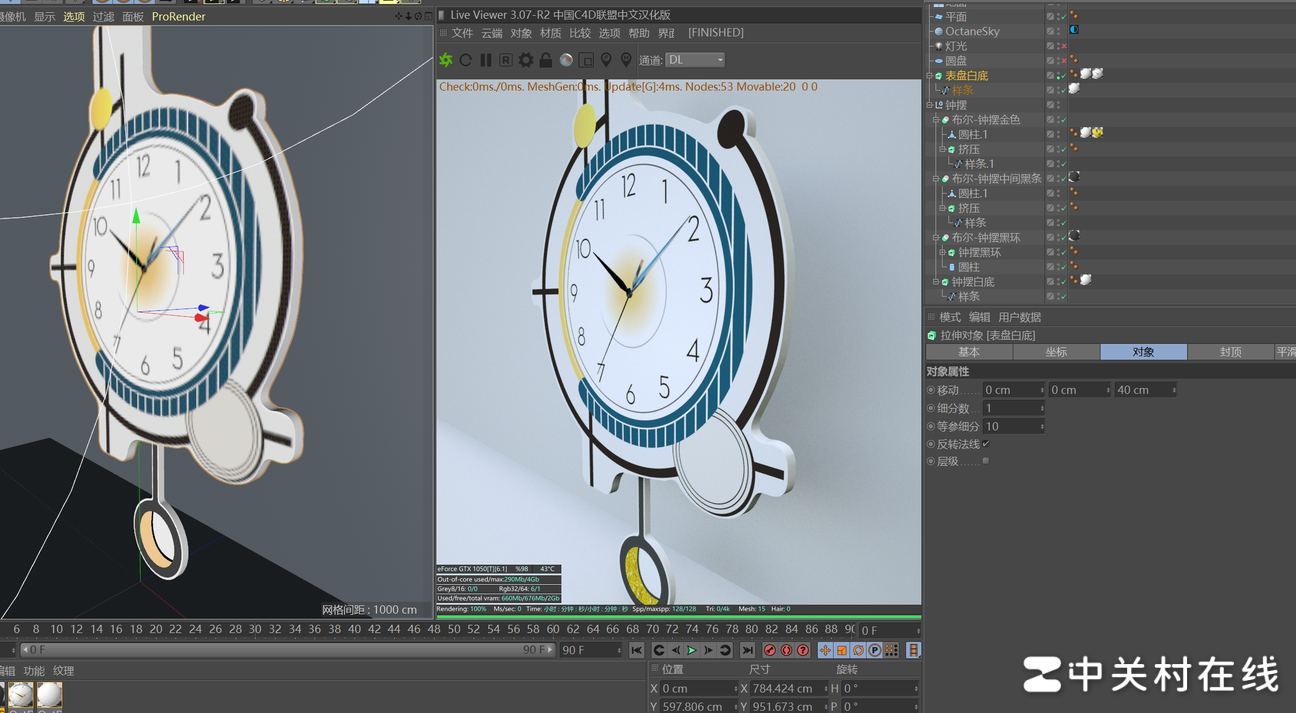This screenshot has width=1296, height=713.
Task: Open the 材质 menu in Live Viewer
Action: click(550, 33)
